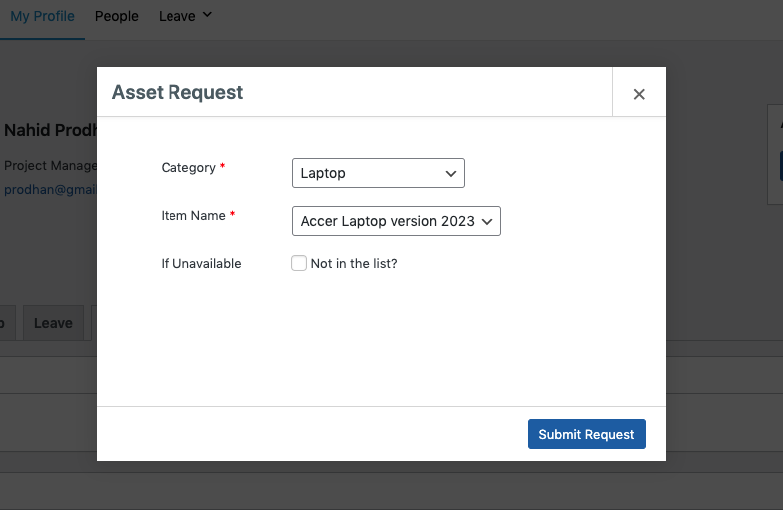
Task: Click the 'Not in the list?' label text
Action: [x=354, y=264]
